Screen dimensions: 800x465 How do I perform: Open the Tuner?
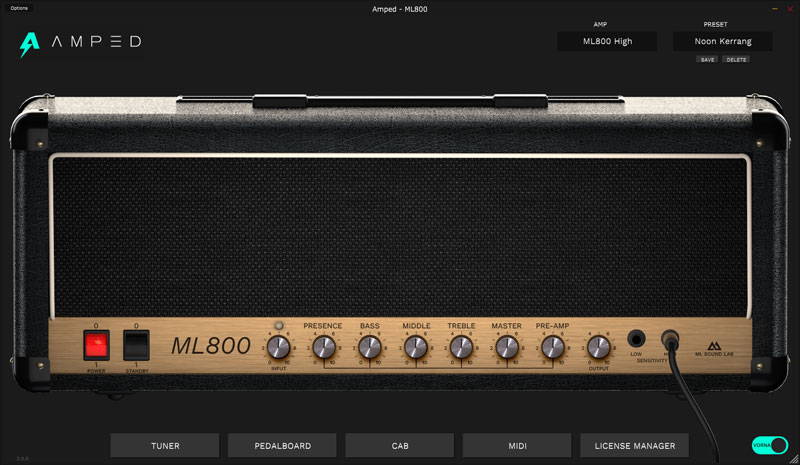(x=165, y=446)
